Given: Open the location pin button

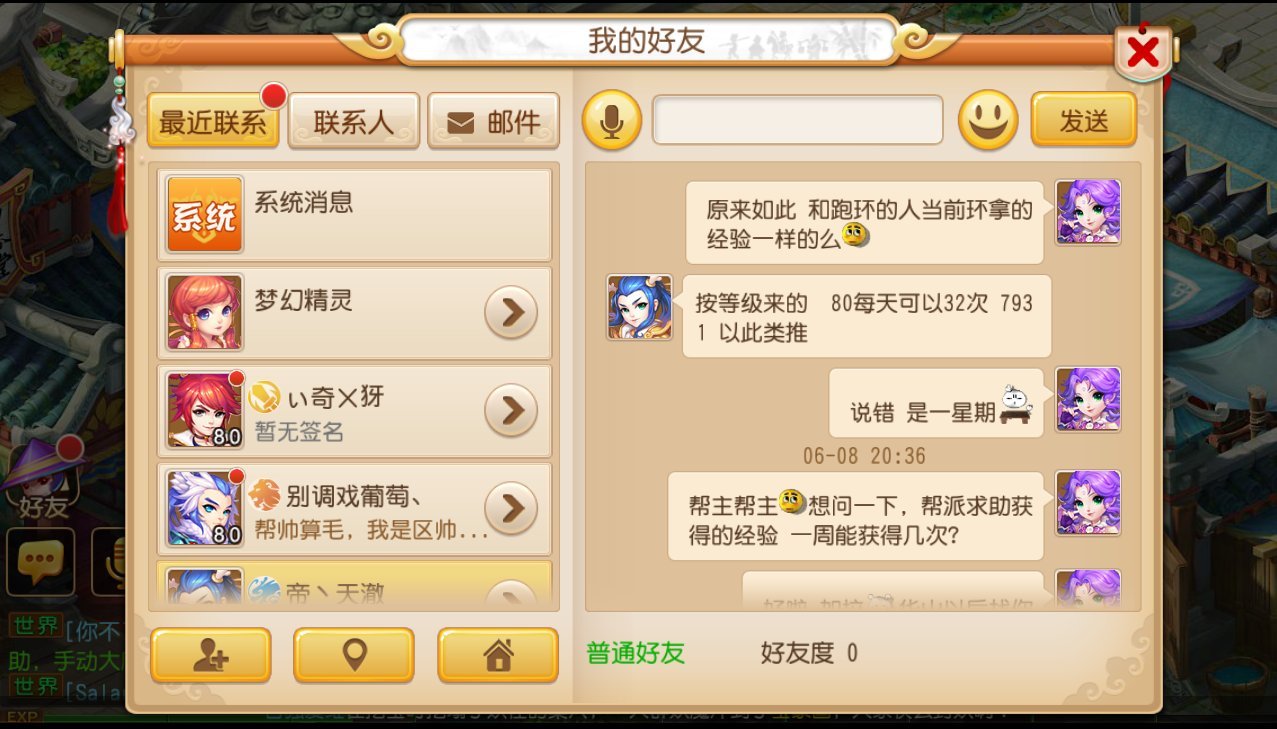Looking at the screenshot, I should [354, 655].
